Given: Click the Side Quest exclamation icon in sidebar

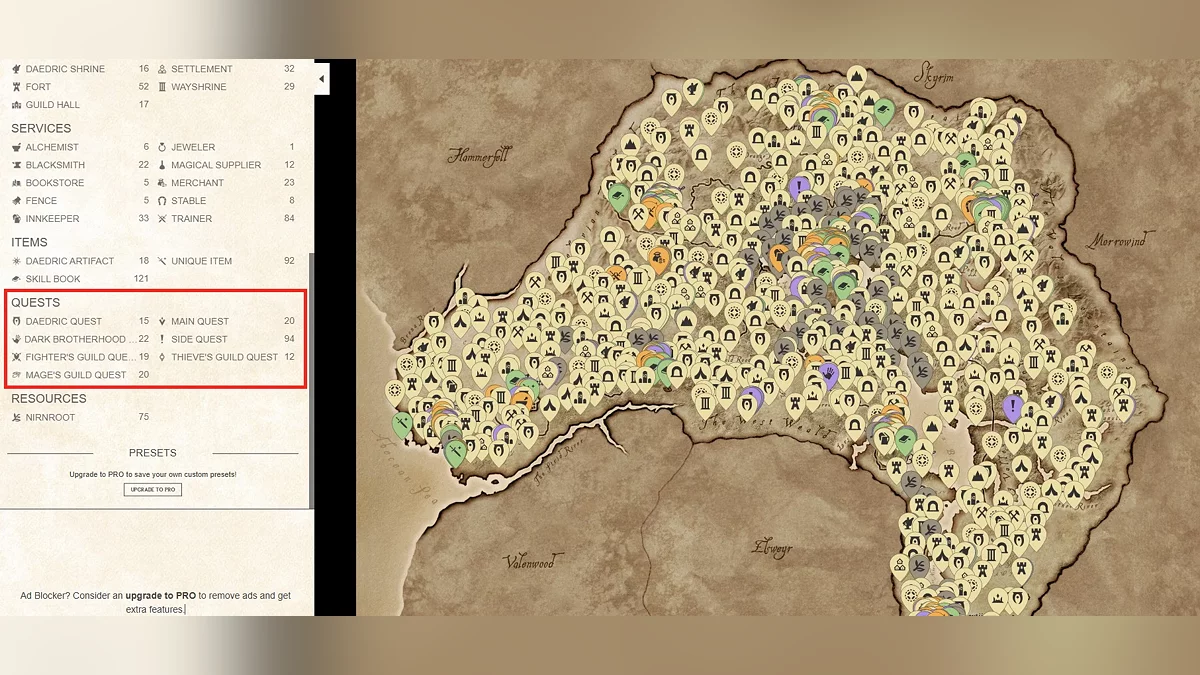Looking at the screenshot, I should point(162,339).
